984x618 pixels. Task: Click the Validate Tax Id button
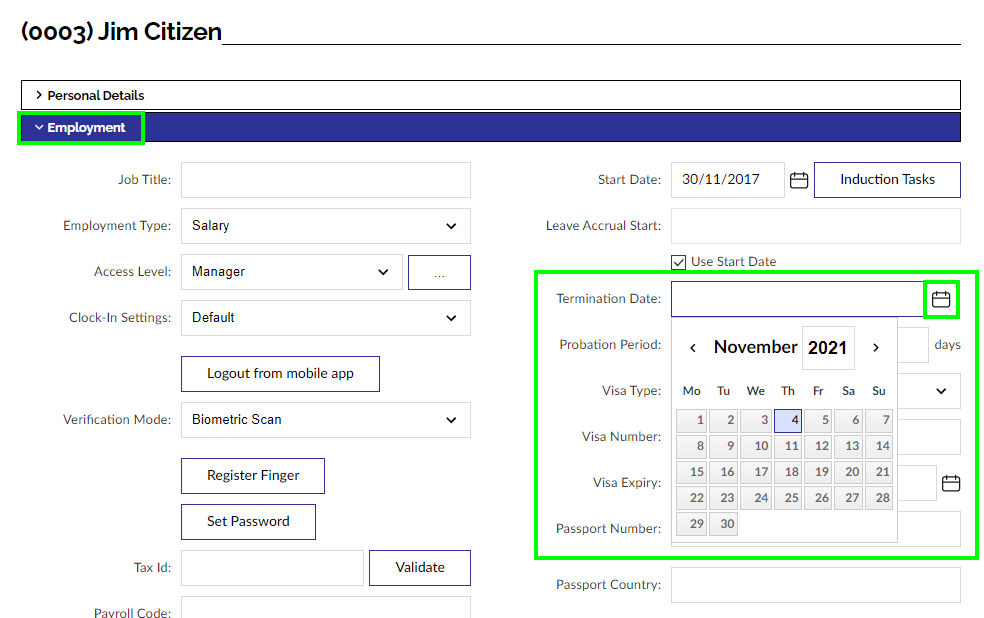419,568
